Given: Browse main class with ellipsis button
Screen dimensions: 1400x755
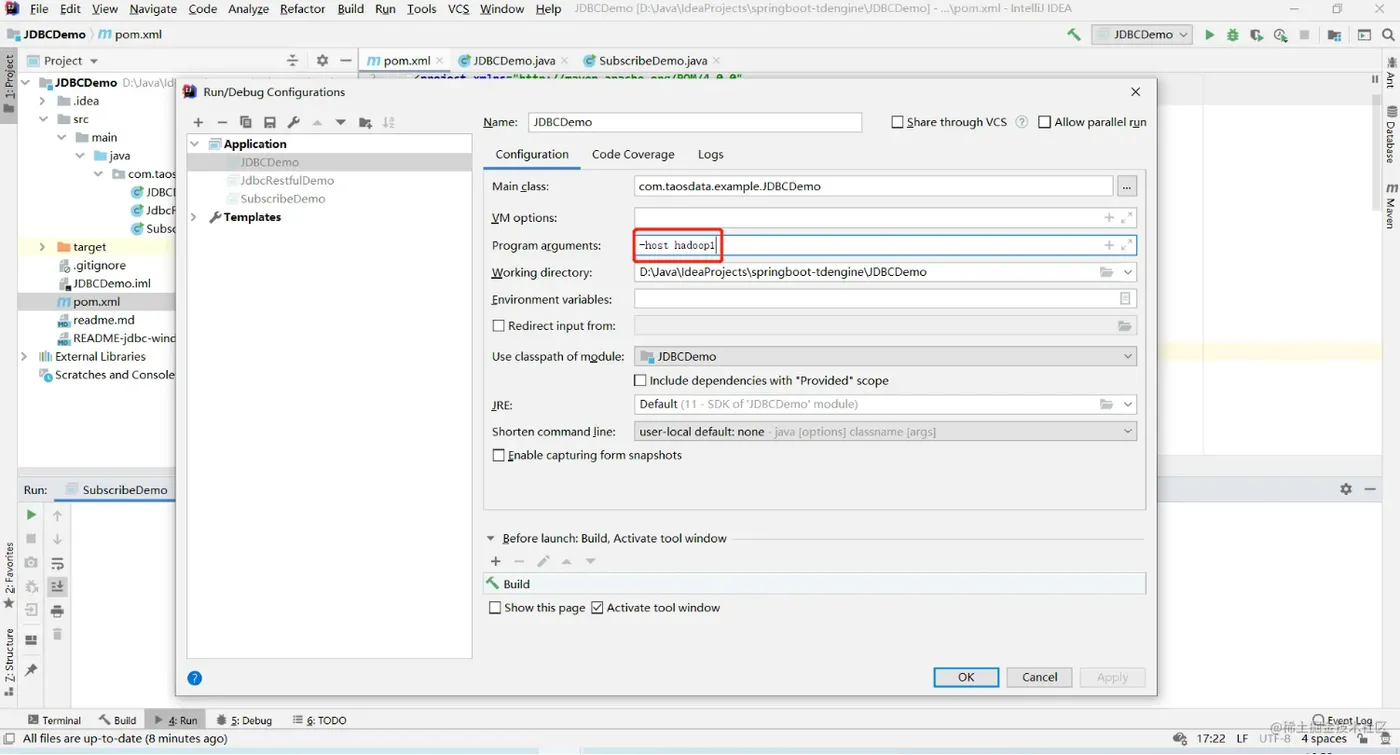Looking at the screenshot, I should [x=1127, y=186].
